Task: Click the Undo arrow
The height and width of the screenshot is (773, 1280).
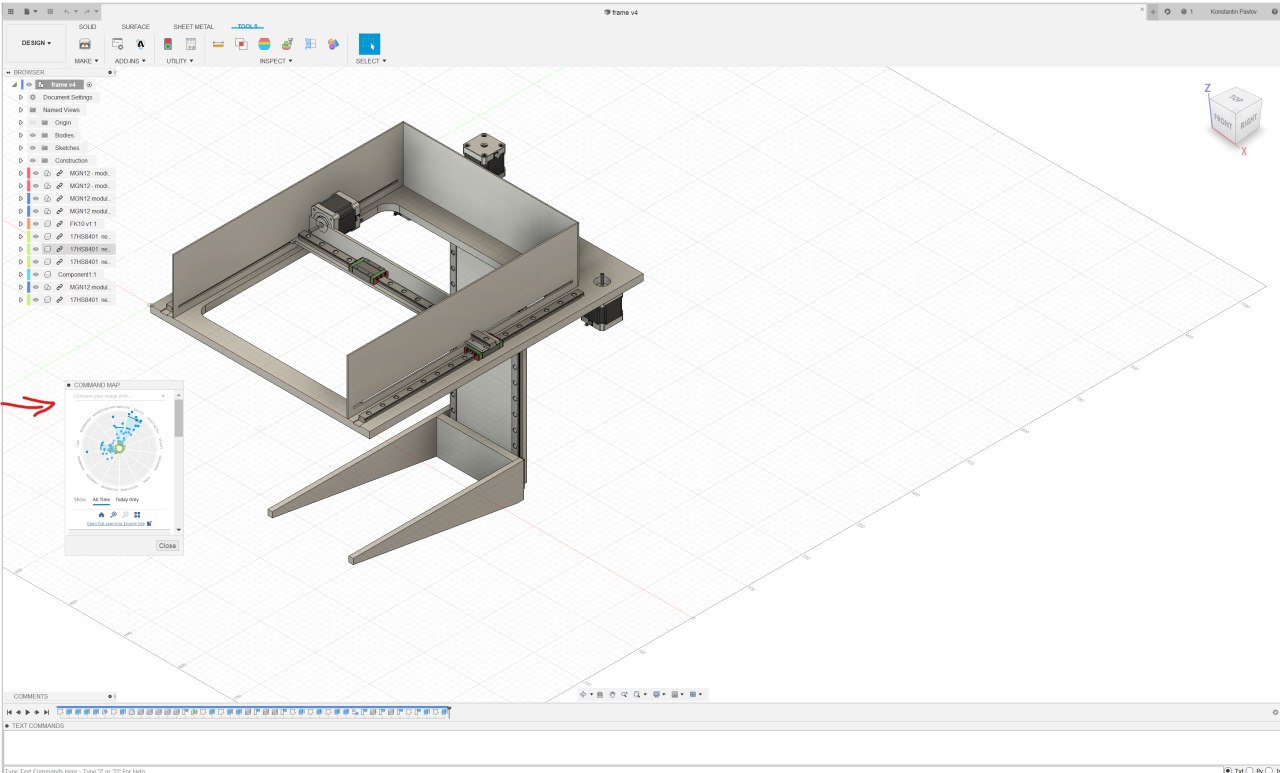Action: coord(67,11)
